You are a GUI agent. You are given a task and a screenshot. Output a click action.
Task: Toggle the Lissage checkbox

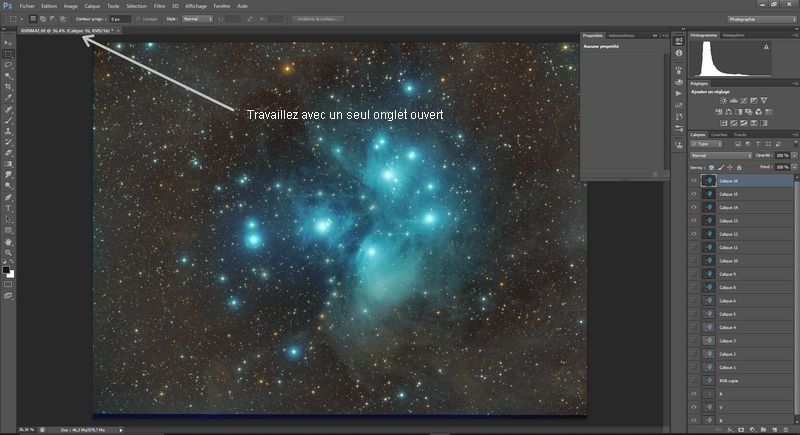pyautogui.click(x=138, y=19)
